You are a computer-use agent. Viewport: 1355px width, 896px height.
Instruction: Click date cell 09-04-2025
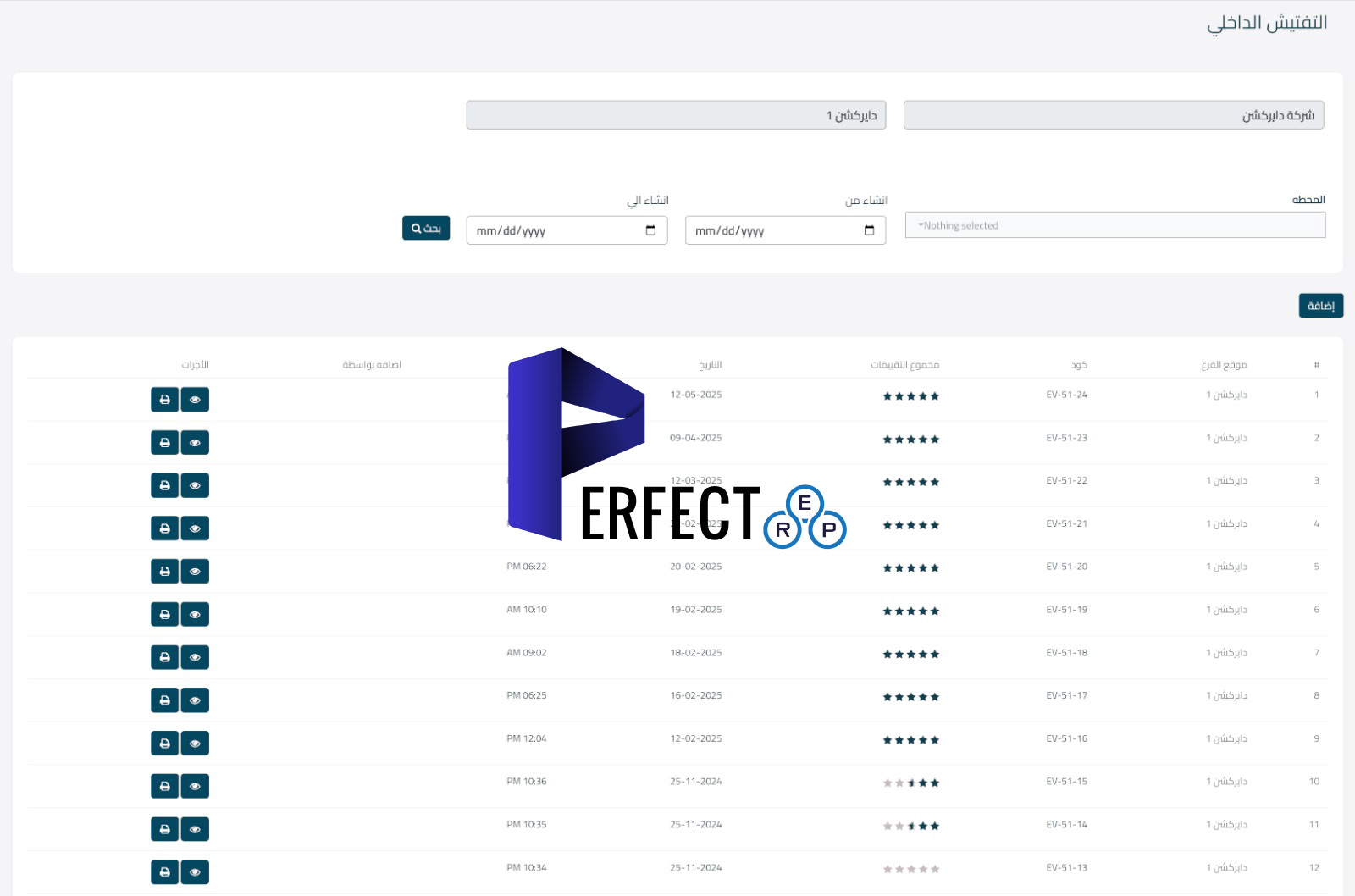coord(696,438)
